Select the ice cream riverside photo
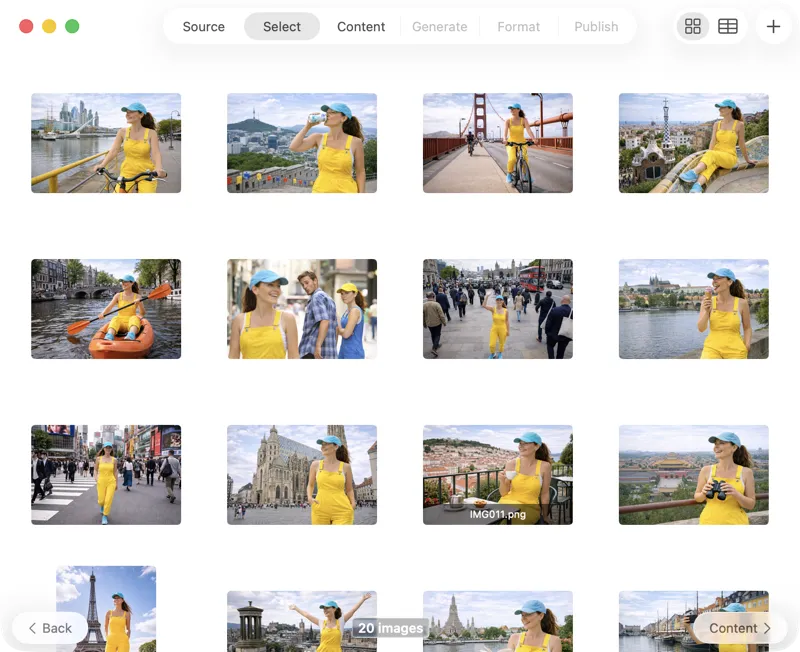 (x=694, y=309)
